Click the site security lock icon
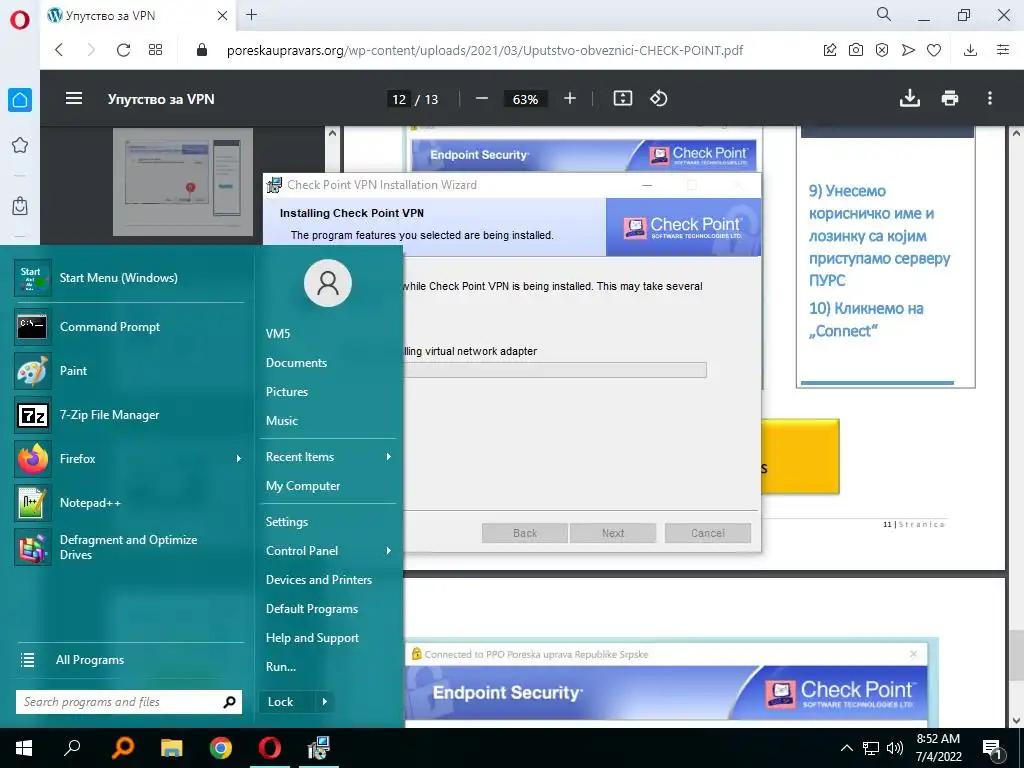The height and width of the screenshot is (768, 1024). click(x=202, y=50)
